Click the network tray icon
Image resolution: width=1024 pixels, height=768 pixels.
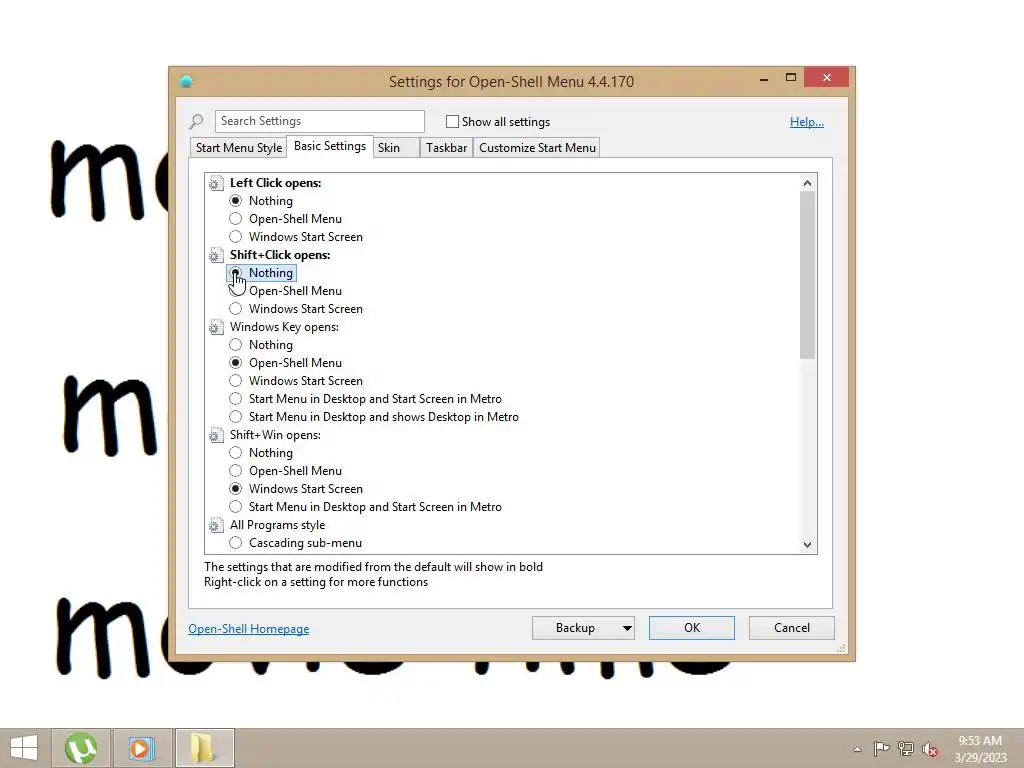(x=905, y=748)
